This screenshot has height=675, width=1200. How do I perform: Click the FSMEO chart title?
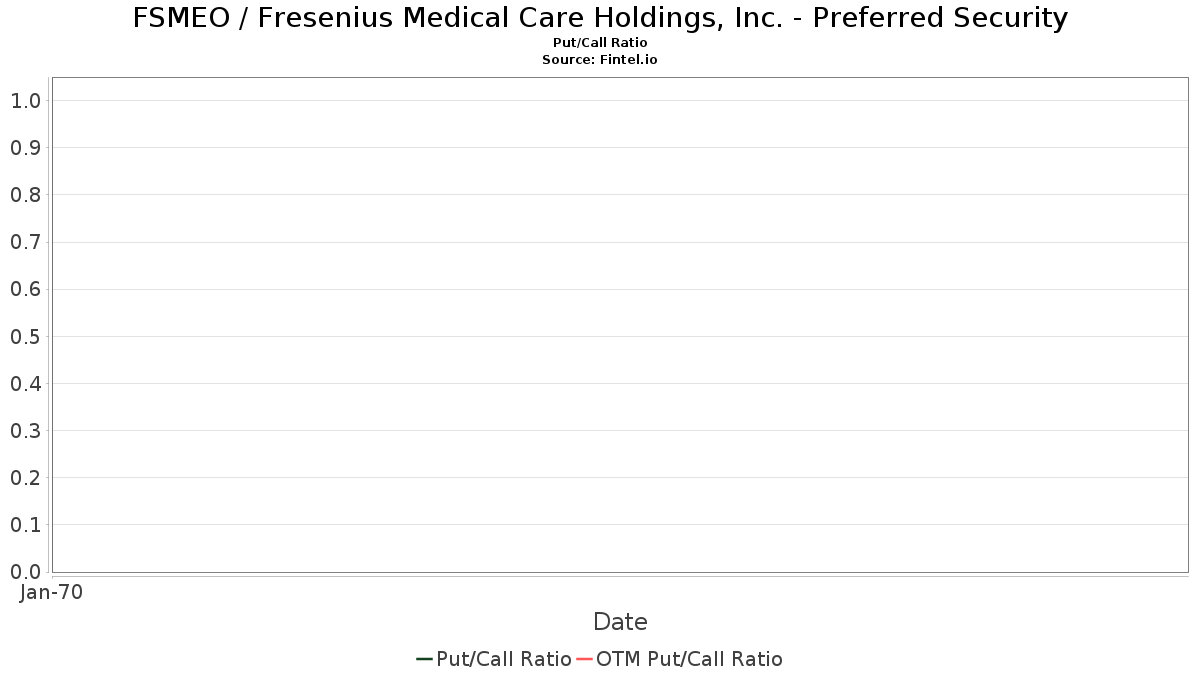(x=600, y=18)
